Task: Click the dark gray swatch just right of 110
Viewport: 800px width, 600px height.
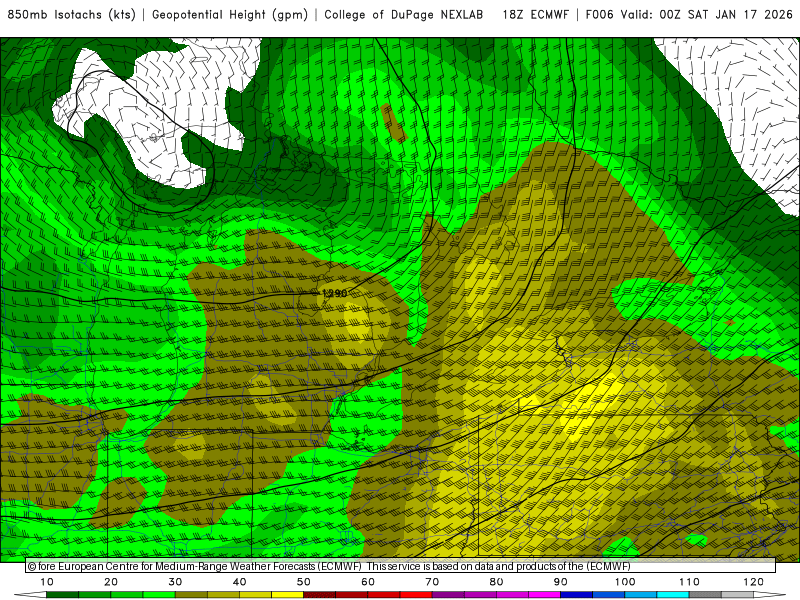Action: click(x=705, y=595)
